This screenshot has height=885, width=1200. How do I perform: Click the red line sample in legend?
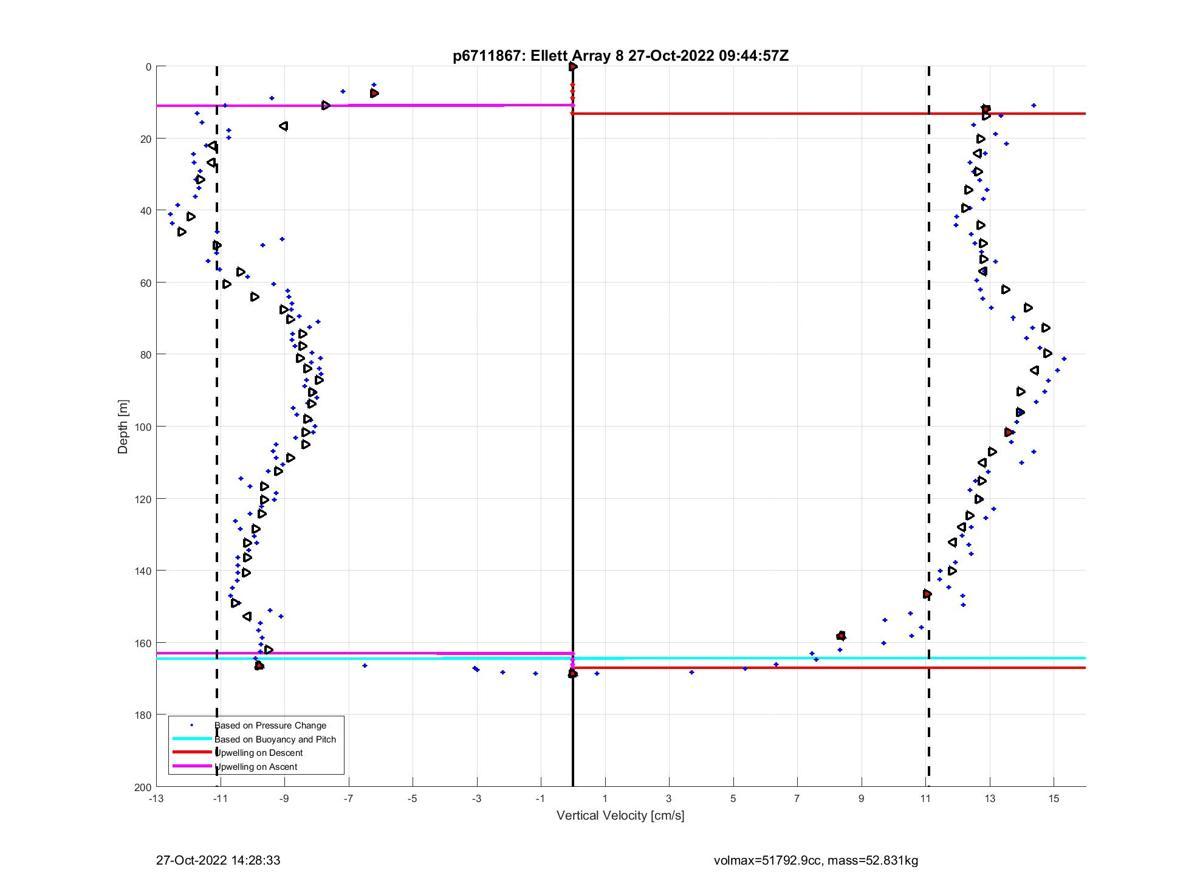(x=192, y=753)
